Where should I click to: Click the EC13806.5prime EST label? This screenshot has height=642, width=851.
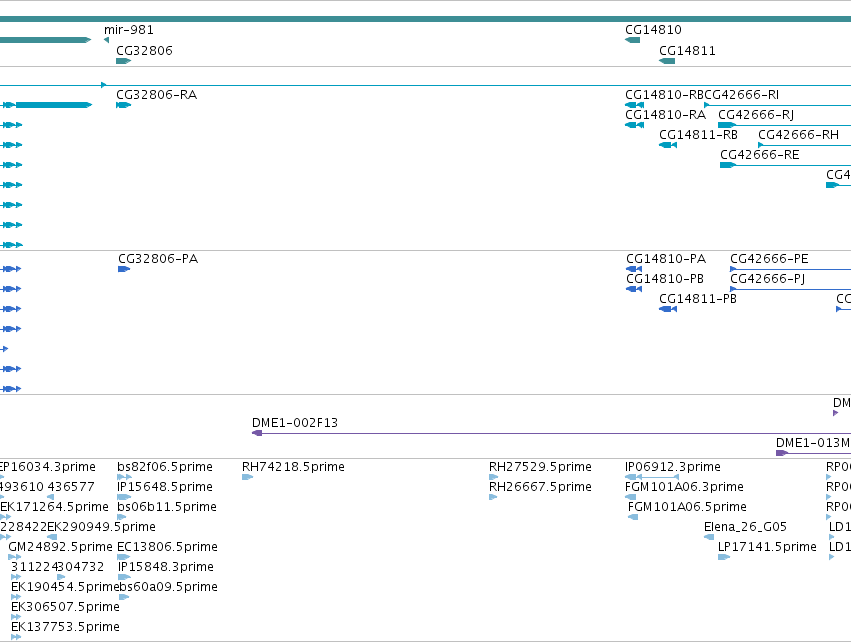pyautogui.click(x=167, y=547)
